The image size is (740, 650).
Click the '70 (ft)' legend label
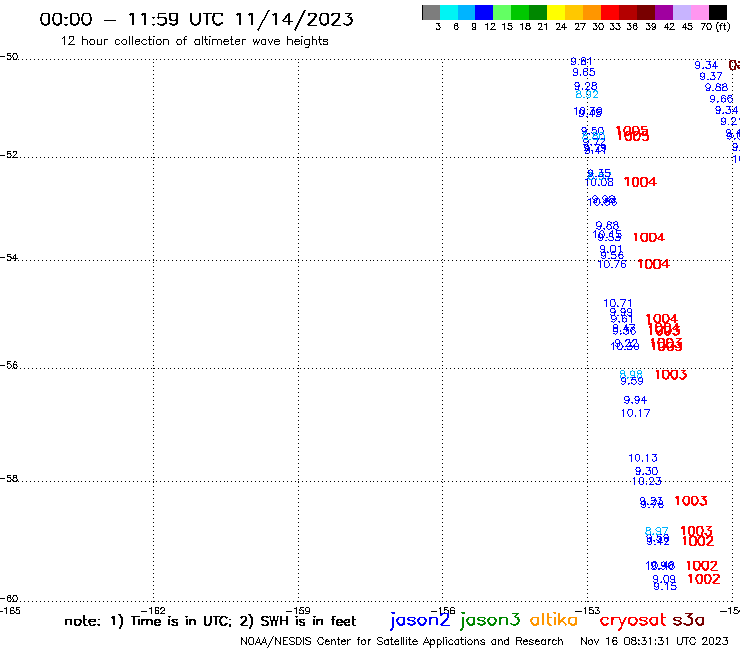[715, 26]
